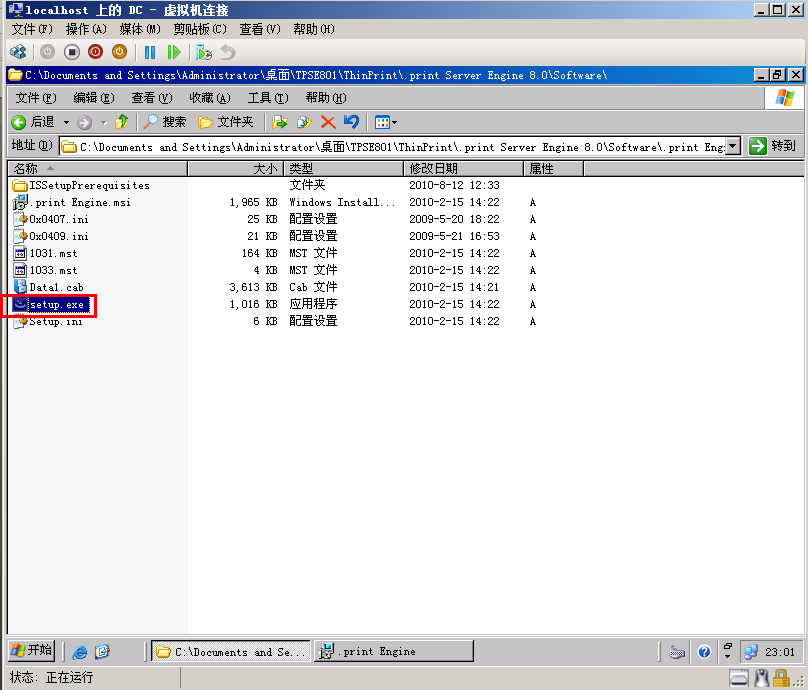
Task: Click inside the address bar path field
Action: pos(402,147)
